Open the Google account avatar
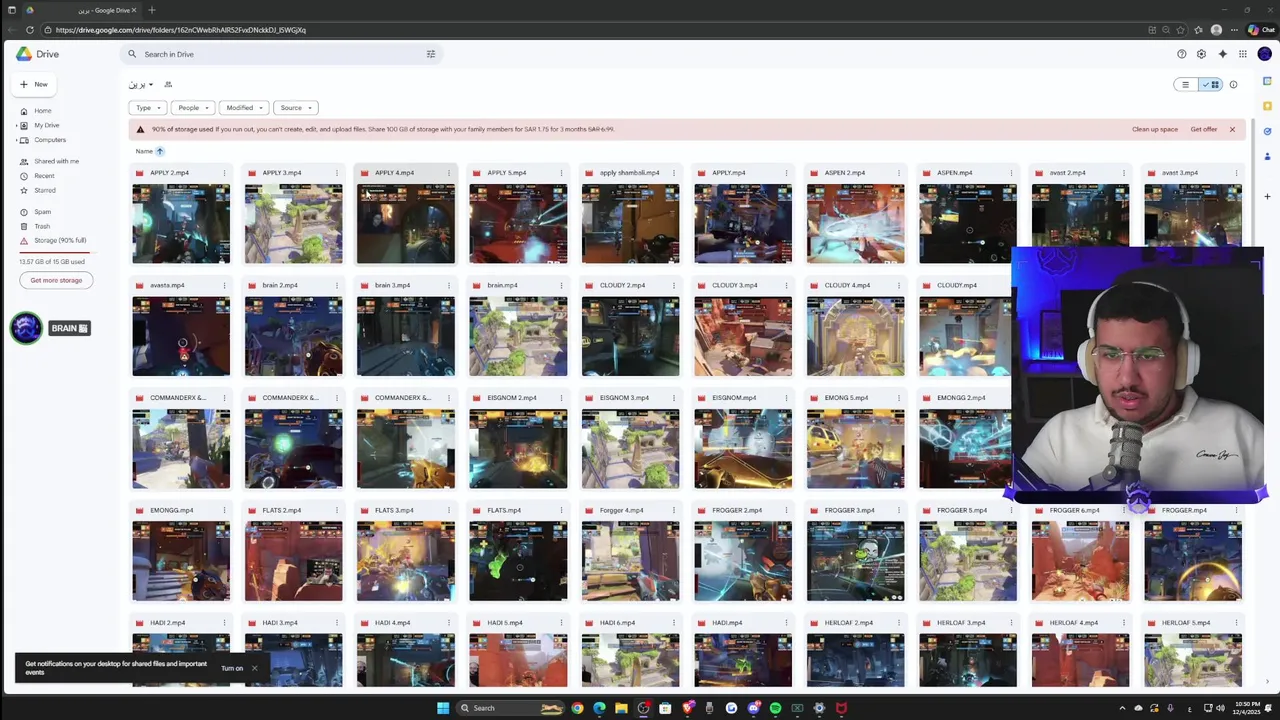The width and height of the screenshot is (1280, 720). click(1264, 54)
